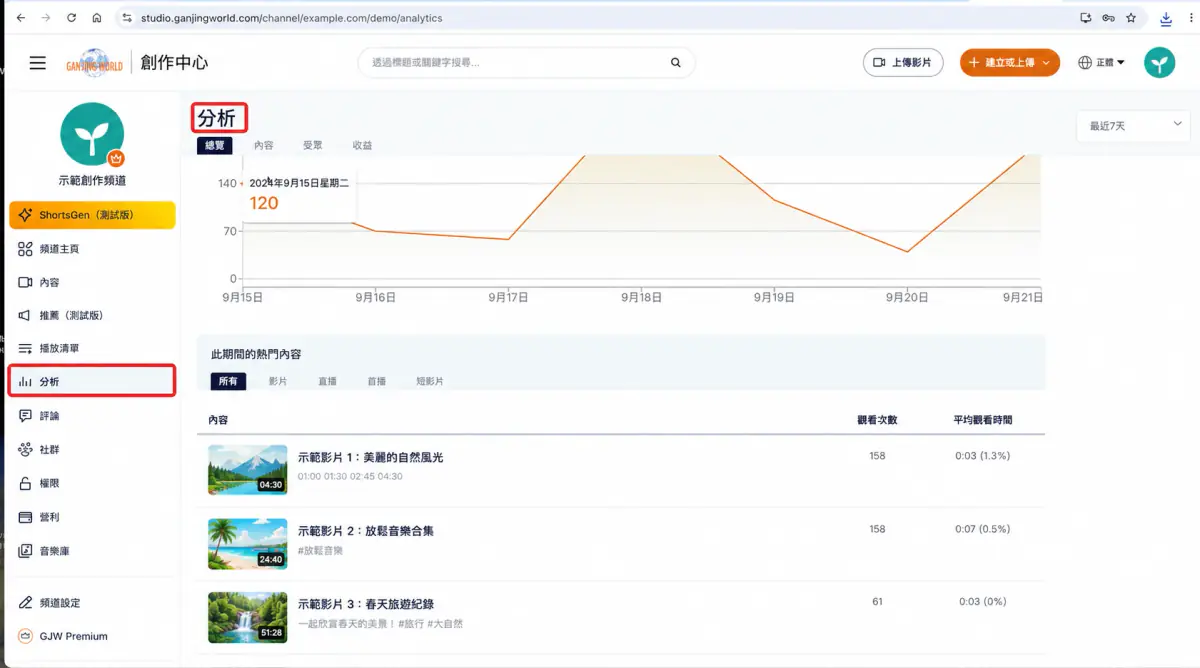Click the 0:07 (0.5%) watch time cell

click(x=982, y=529)
